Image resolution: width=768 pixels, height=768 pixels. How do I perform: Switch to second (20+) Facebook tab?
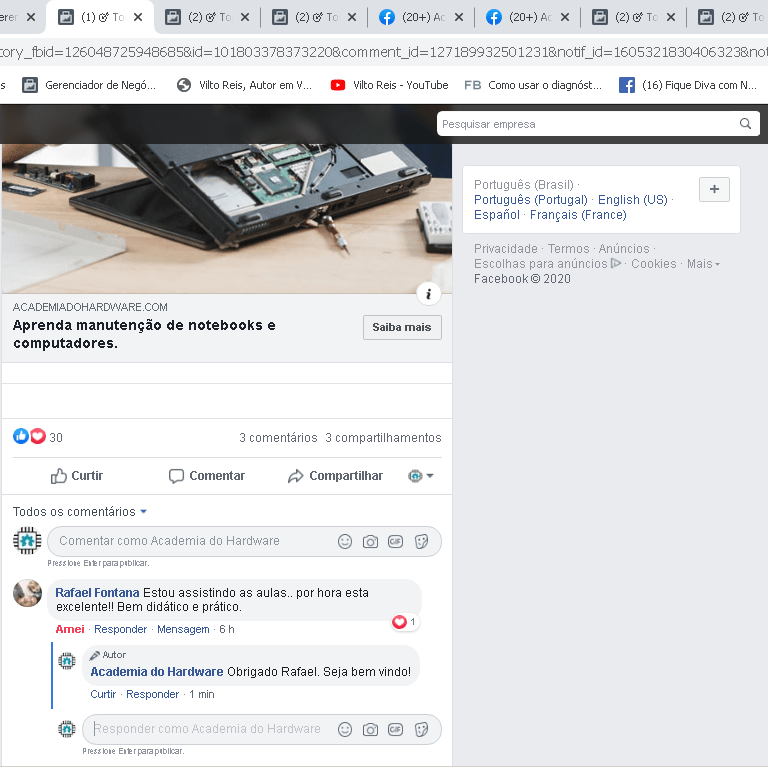click(528, 17)
